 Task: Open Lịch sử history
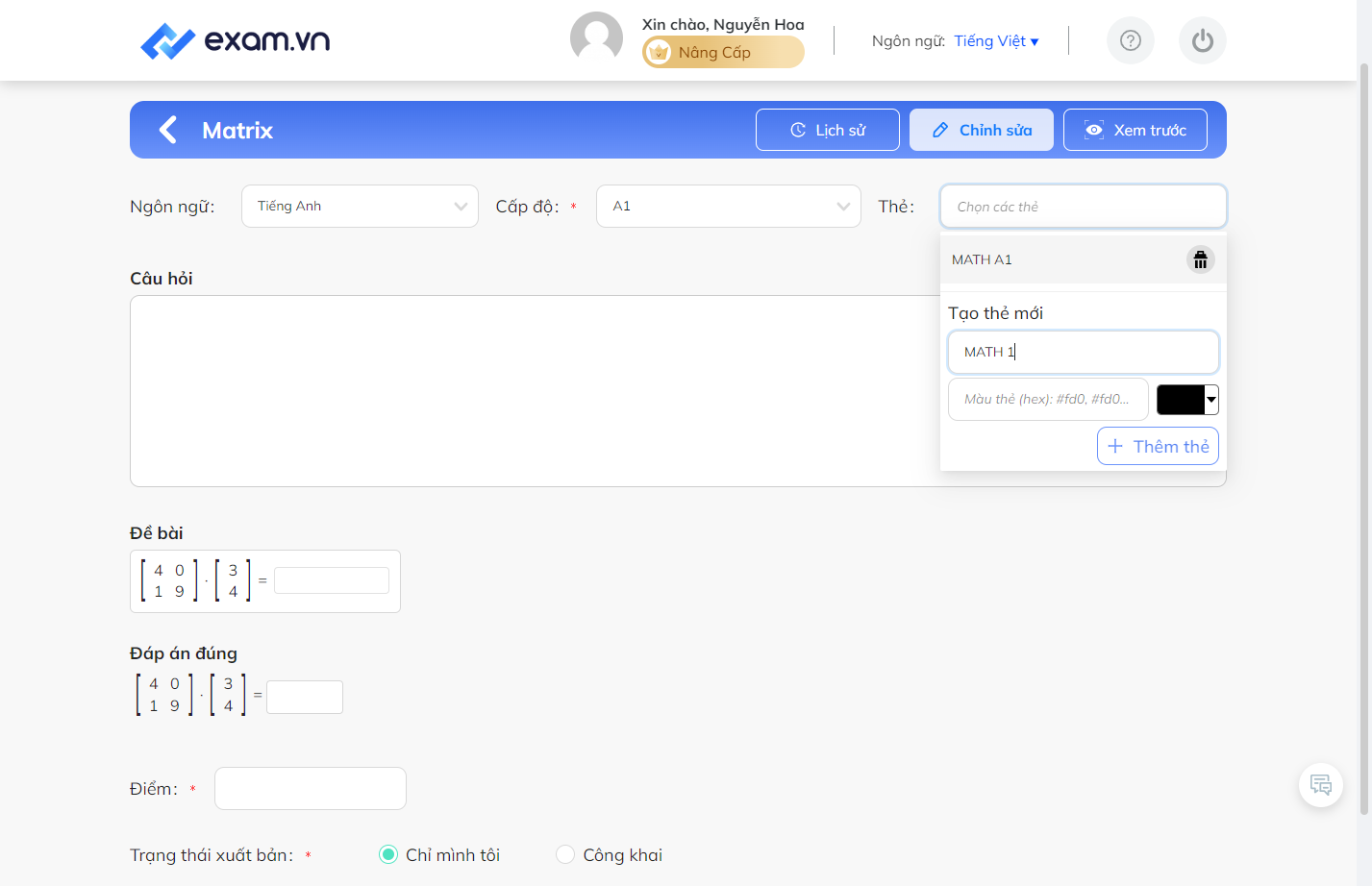coord(828,130)
